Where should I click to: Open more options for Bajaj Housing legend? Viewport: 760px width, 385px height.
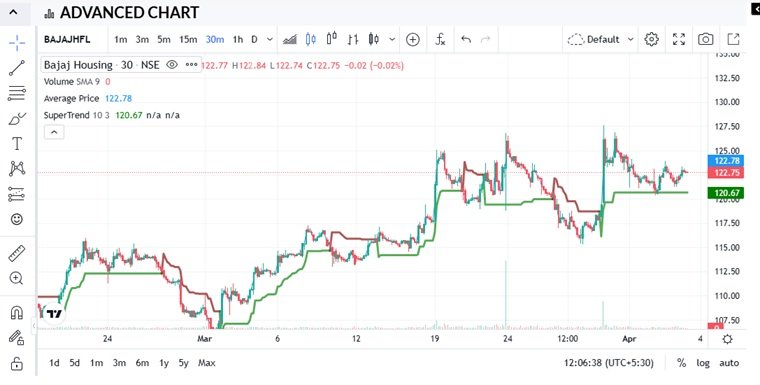pyautogui.click(x=191, y=64)
